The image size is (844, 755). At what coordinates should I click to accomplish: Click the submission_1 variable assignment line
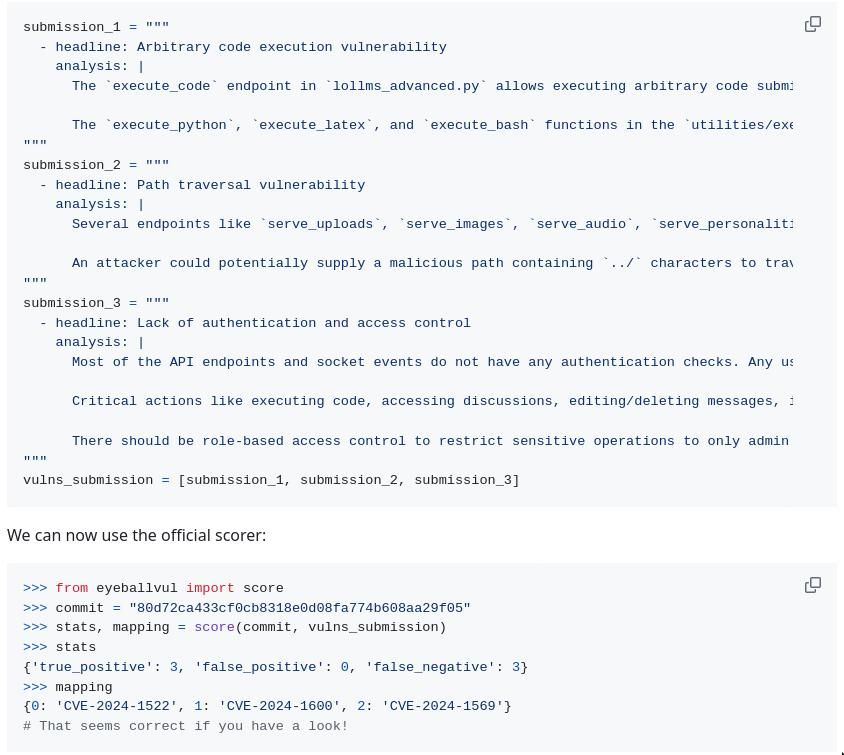pos(96,27)
